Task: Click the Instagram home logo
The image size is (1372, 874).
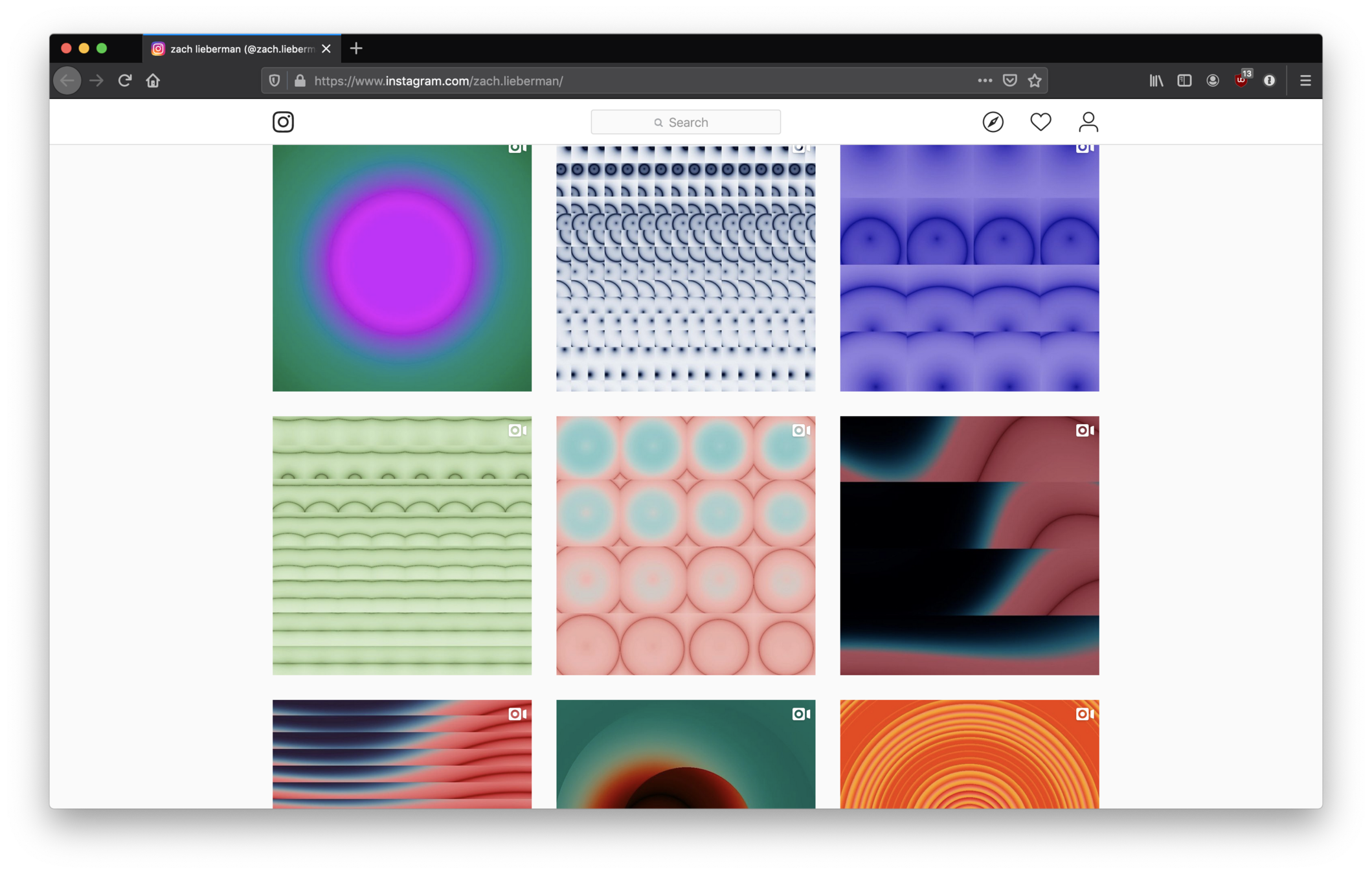Action: [283, 122]
